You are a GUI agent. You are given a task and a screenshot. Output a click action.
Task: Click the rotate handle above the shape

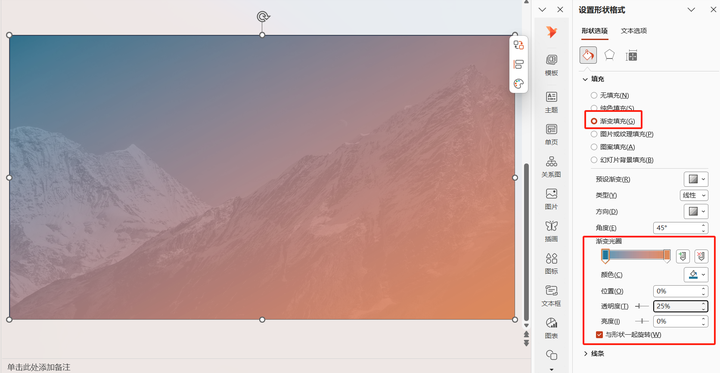pos(263,17)
